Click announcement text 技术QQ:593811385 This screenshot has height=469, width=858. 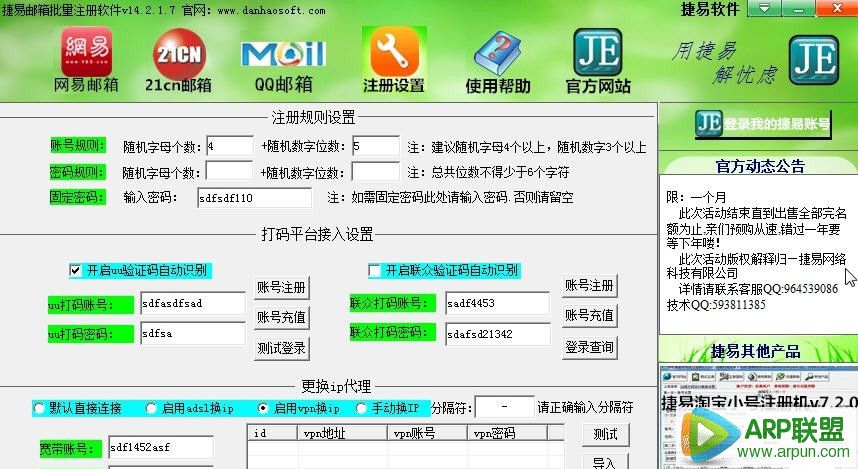click(x=716, y=305)
